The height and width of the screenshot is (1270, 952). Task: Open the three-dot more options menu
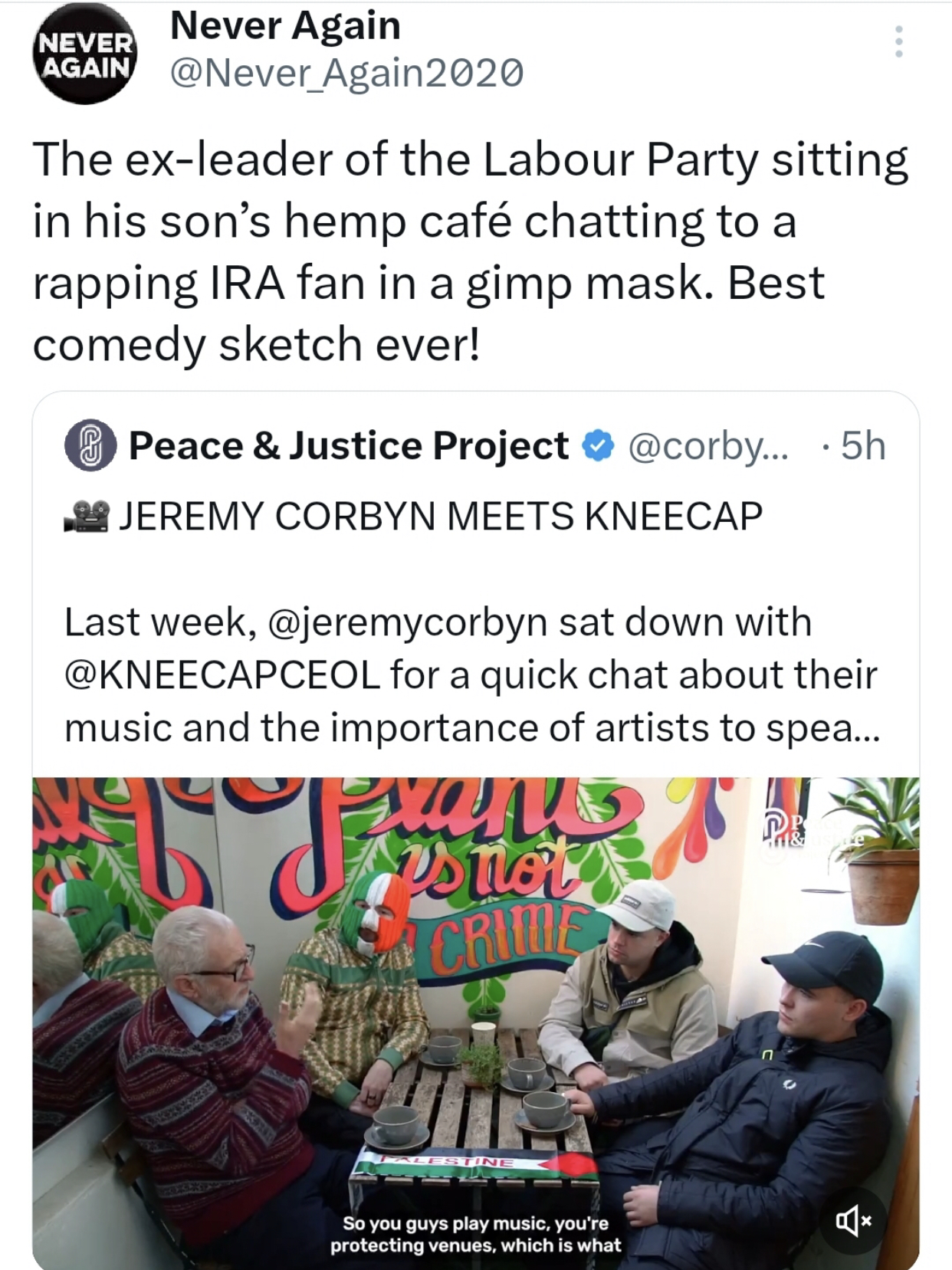(x=898, y=41)
